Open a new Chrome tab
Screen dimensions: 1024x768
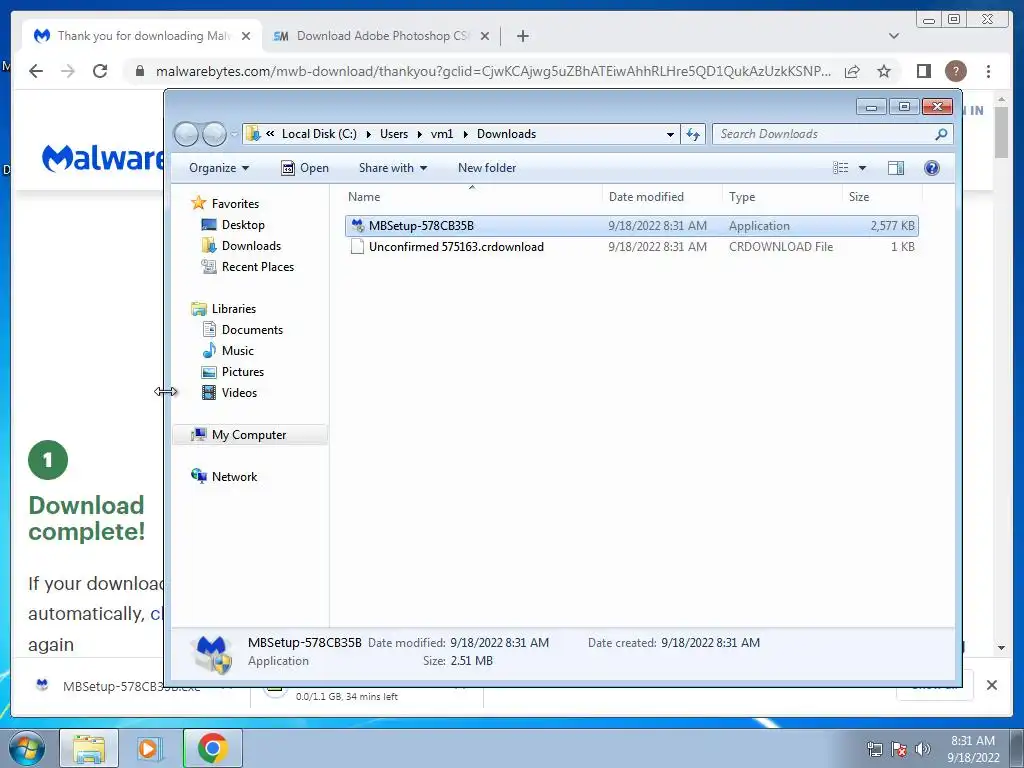pos(522,36)
